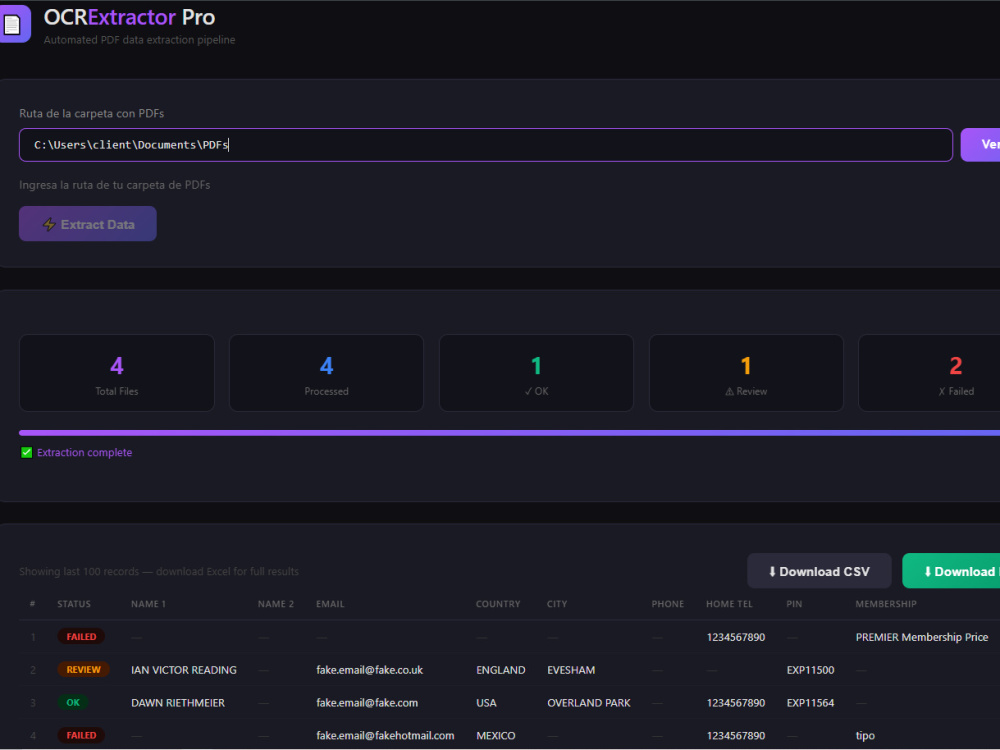Click the NAME 1 column header

pos(148,604)
